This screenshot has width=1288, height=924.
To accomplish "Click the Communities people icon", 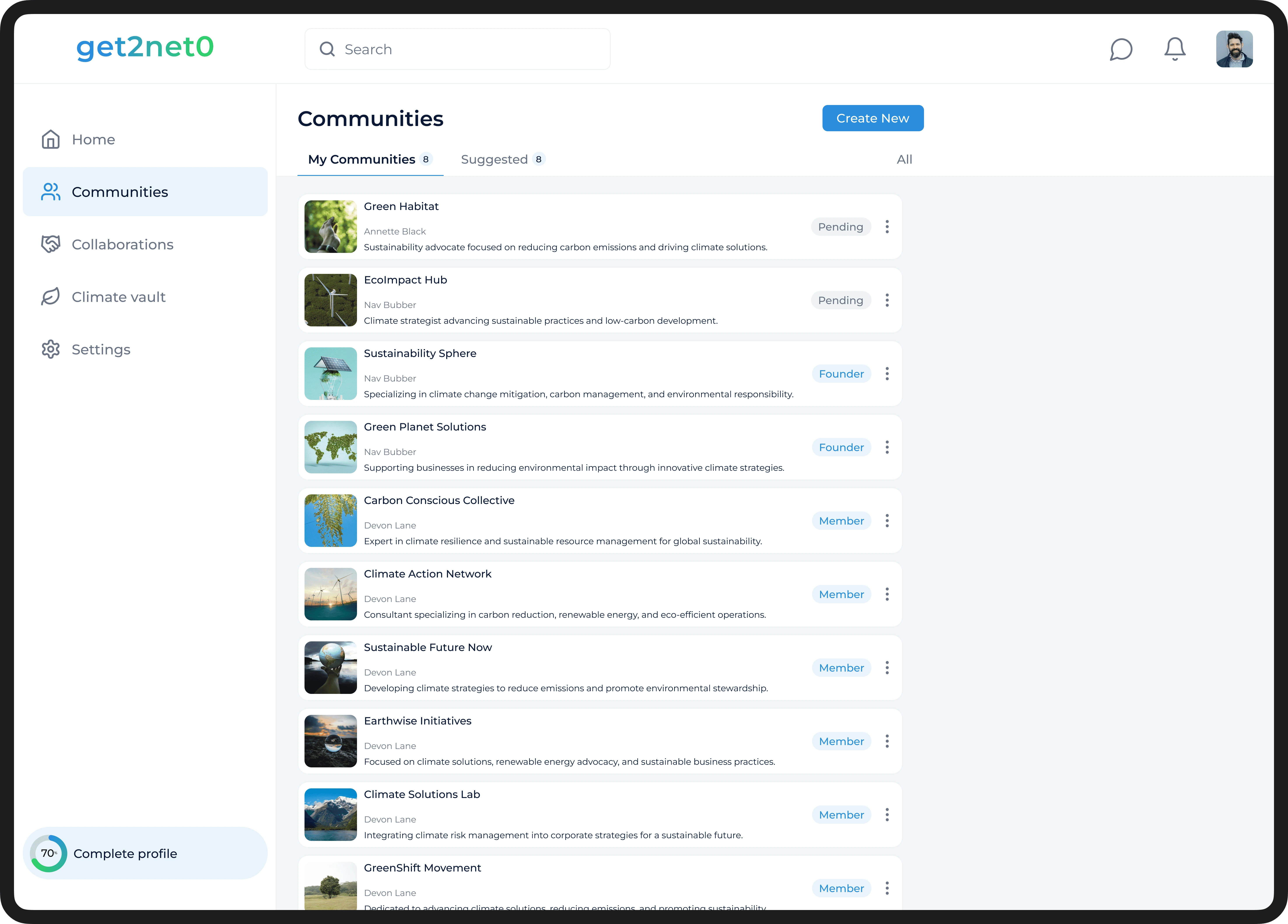I will click(51, 192).
